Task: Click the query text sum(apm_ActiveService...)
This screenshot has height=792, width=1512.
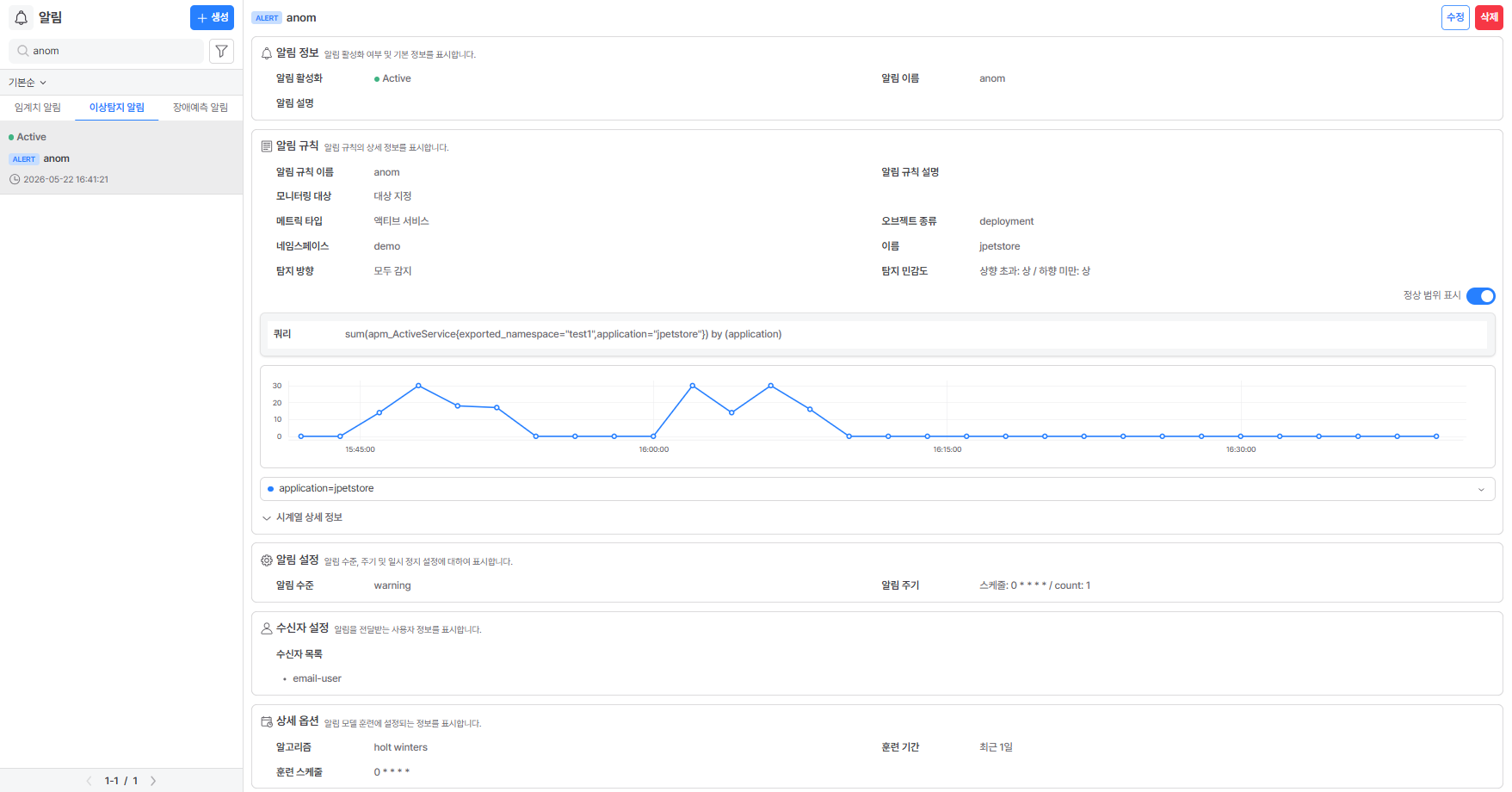Action: [x=563, y=334]
